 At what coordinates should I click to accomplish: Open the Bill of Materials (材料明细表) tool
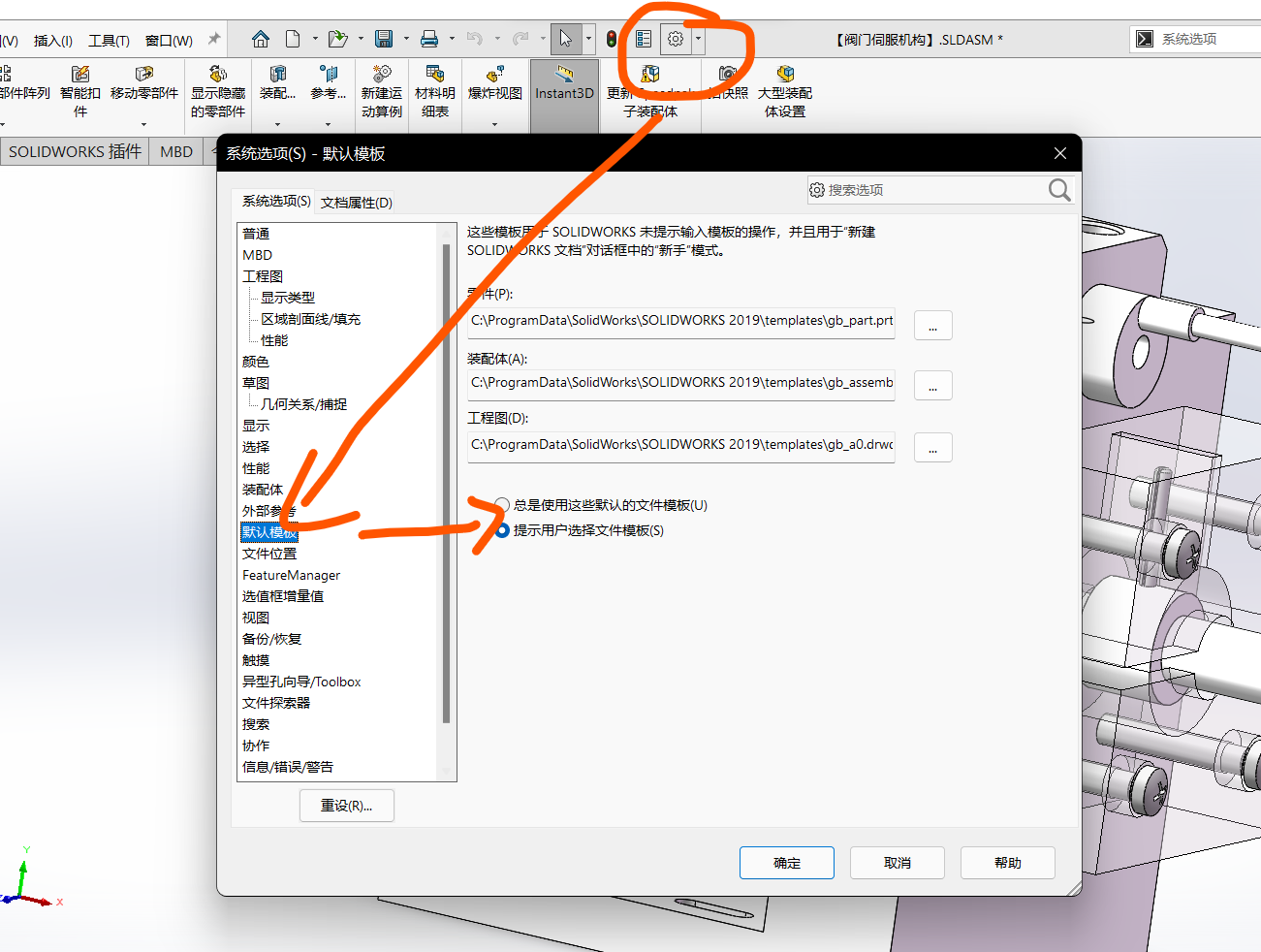434,91
